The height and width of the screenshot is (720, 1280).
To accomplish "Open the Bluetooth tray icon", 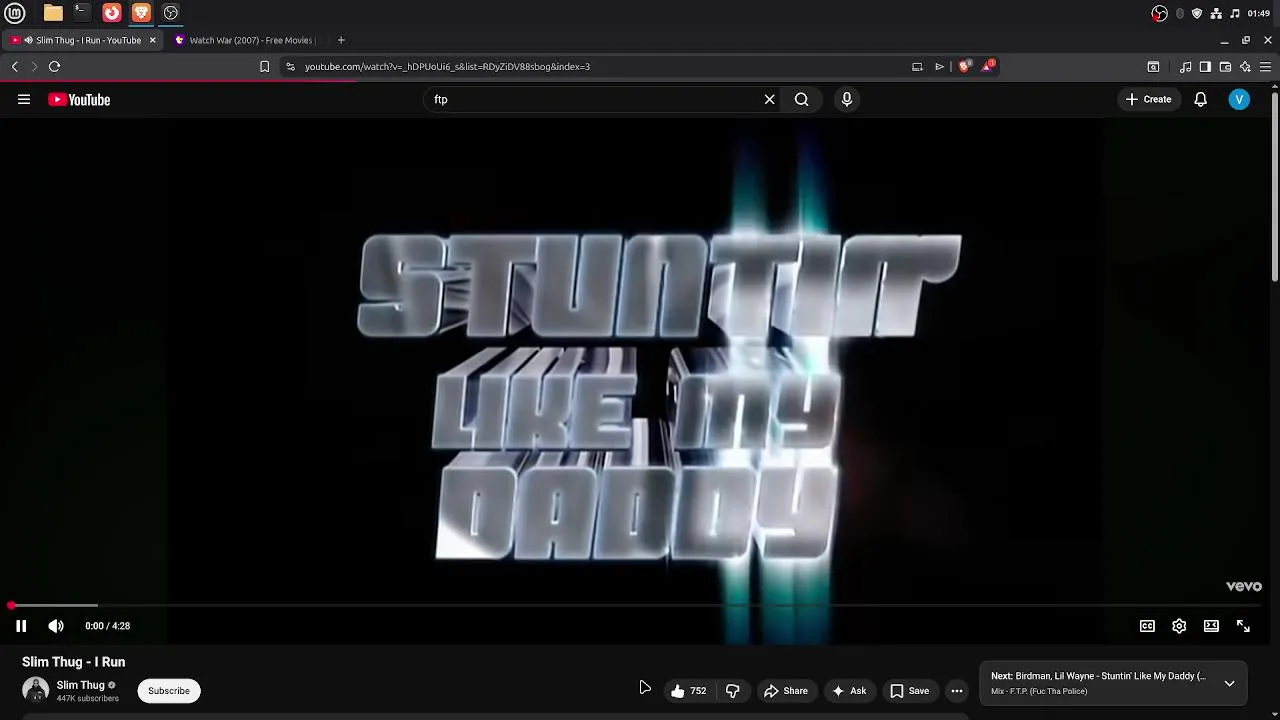I will pos(1180,13).
